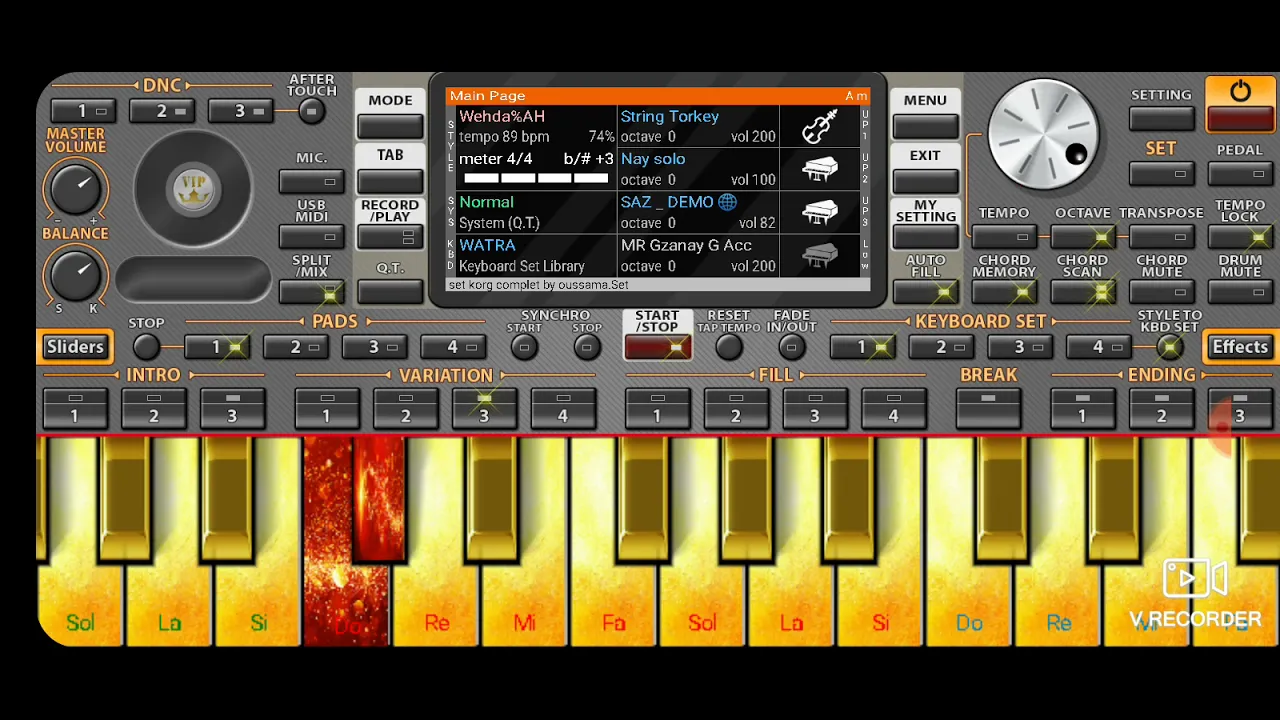Viewport: 1280px width, 720px height.
Task: Toggle Auto Fill
Action: (925, 292)
